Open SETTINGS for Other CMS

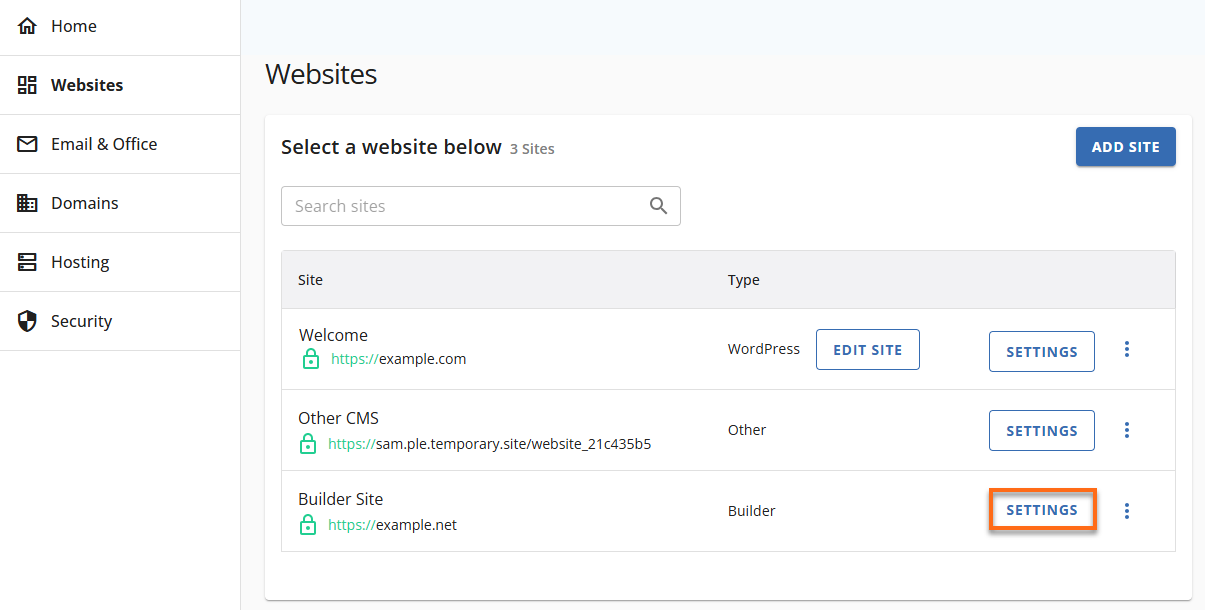click(1042, 431)
